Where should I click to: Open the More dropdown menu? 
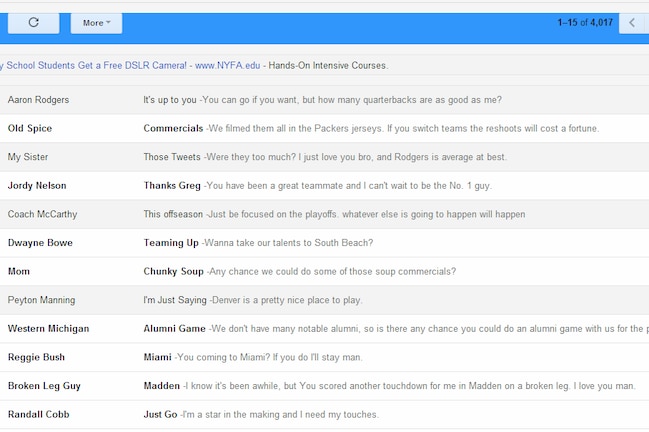click(x=96, y=23)
